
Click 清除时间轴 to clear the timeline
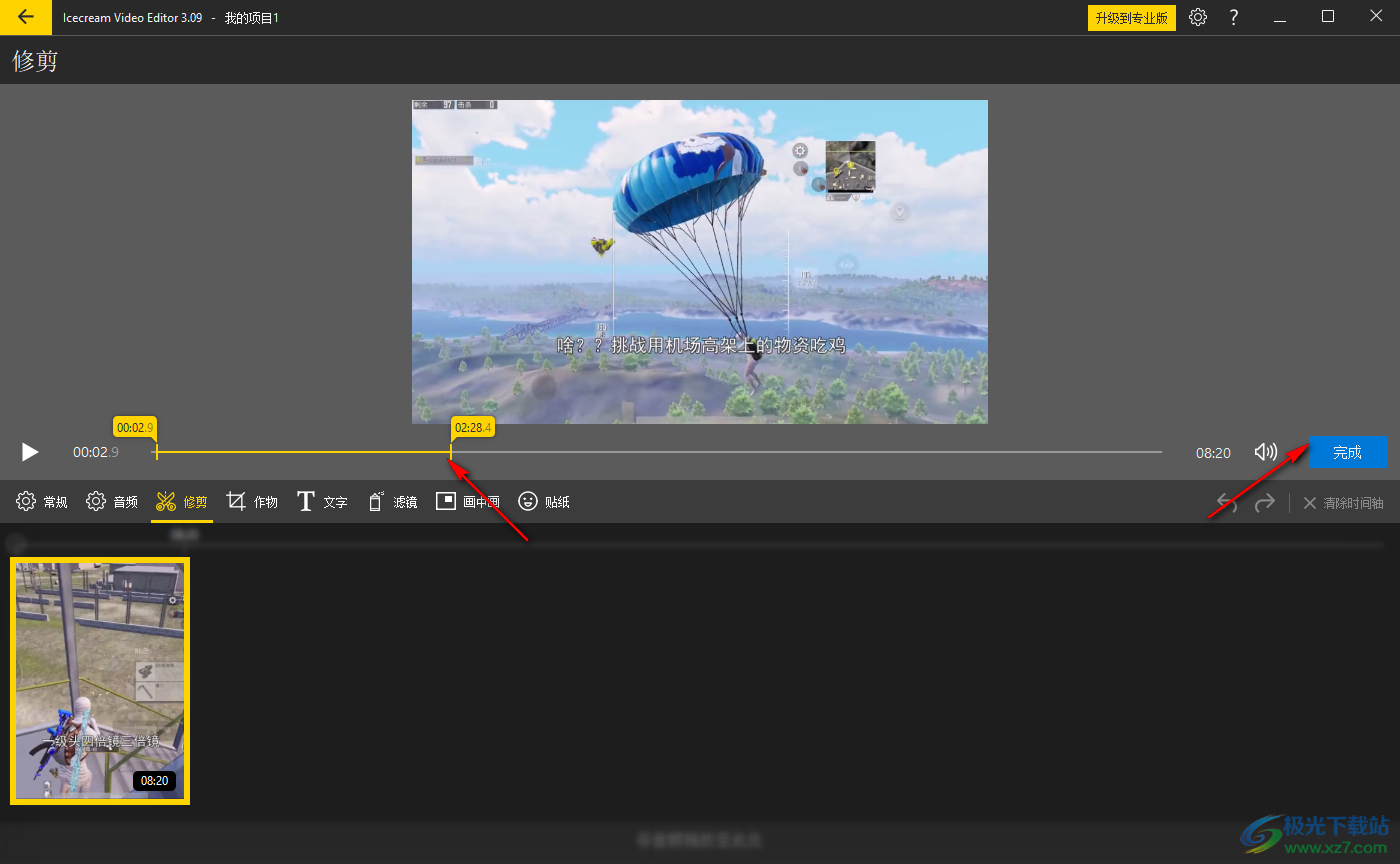click(x=1343, y=503)
